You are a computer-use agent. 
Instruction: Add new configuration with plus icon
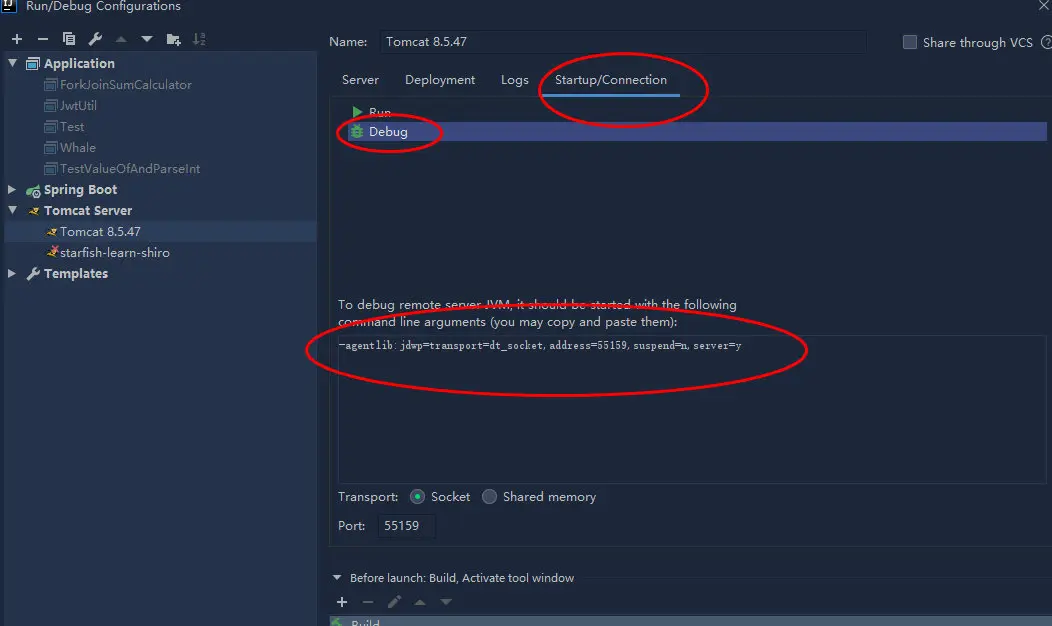(x=17, y=39)
